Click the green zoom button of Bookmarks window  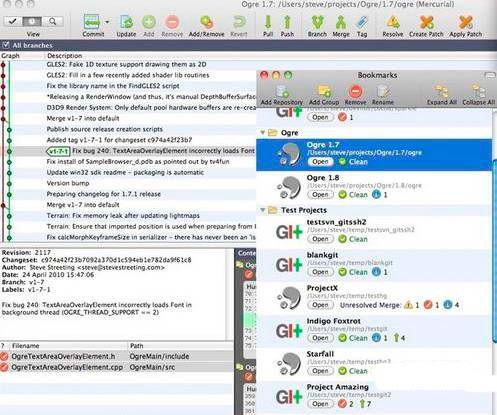(288, 75)
